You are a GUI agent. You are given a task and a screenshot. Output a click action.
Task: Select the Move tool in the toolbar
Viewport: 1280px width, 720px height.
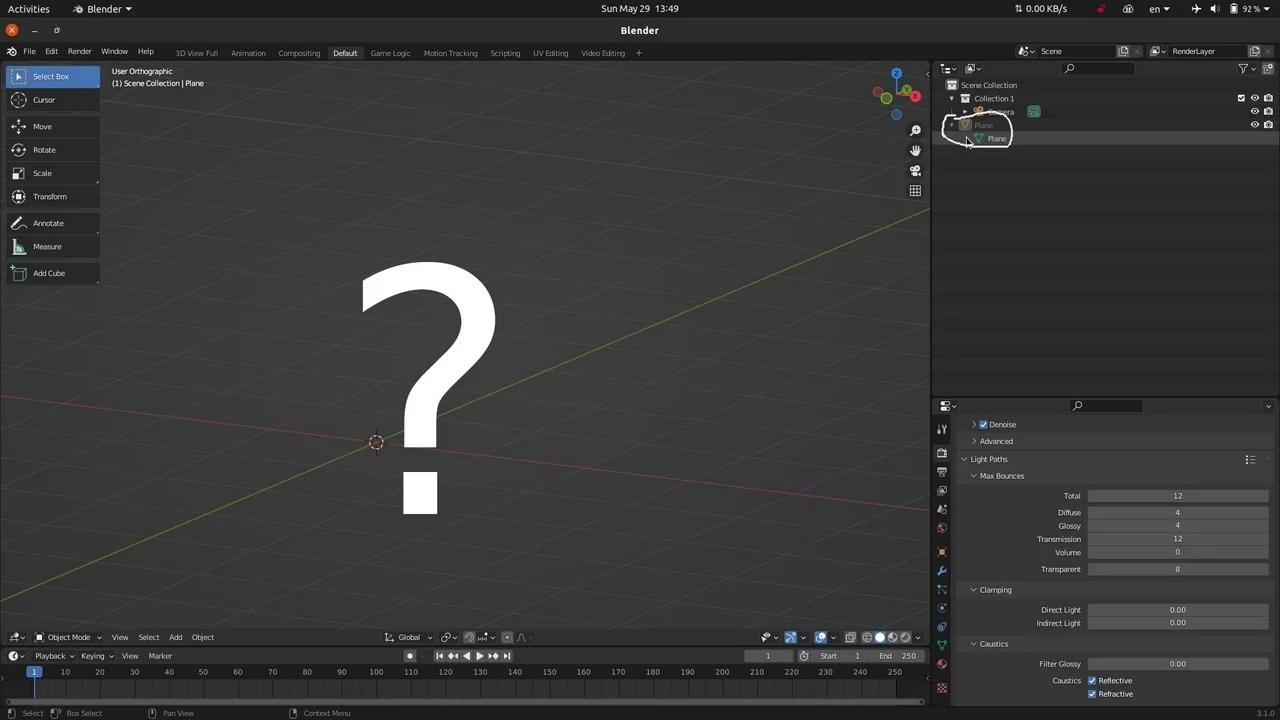[x=42, y=126]
